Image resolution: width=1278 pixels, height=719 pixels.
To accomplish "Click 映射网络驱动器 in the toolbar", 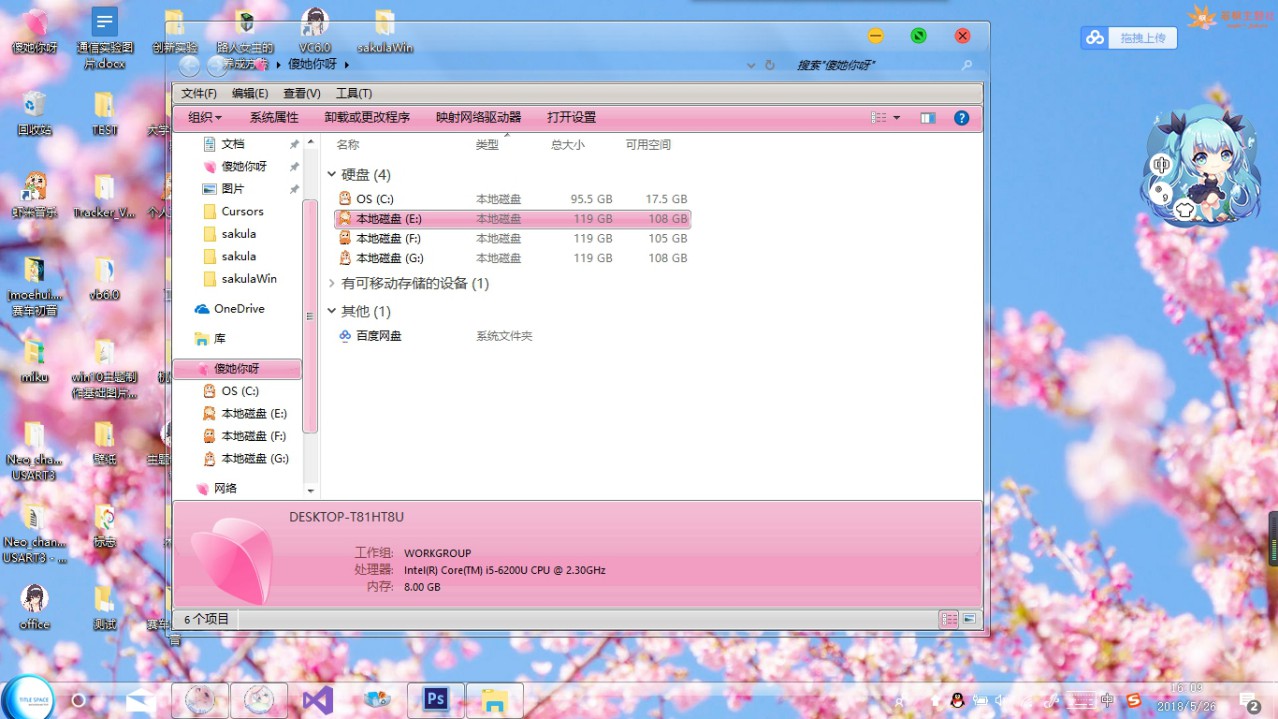I will click(478, 118).
